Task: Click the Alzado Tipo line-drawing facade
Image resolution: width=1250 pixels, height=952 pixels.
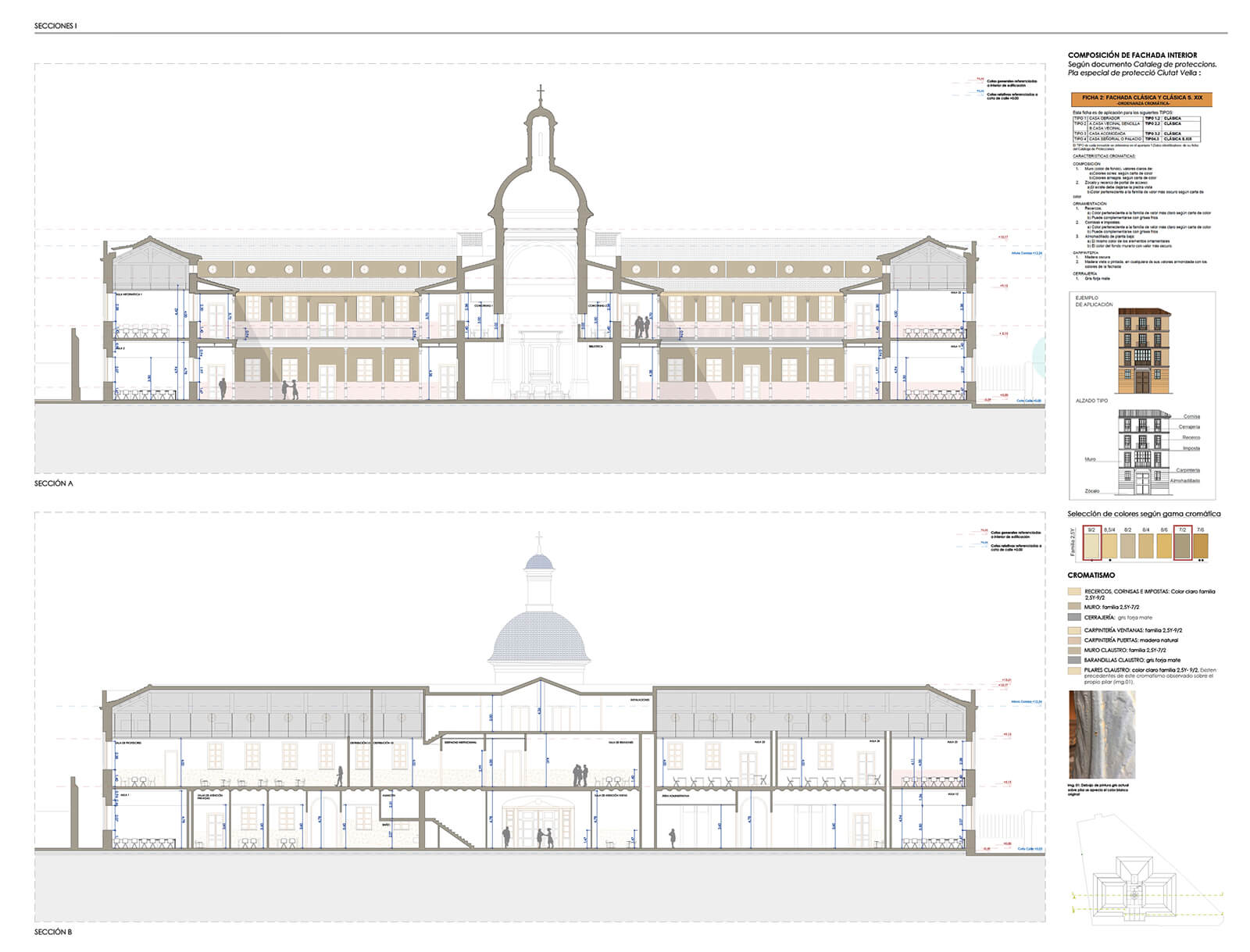Action: tap(1144, 451)
